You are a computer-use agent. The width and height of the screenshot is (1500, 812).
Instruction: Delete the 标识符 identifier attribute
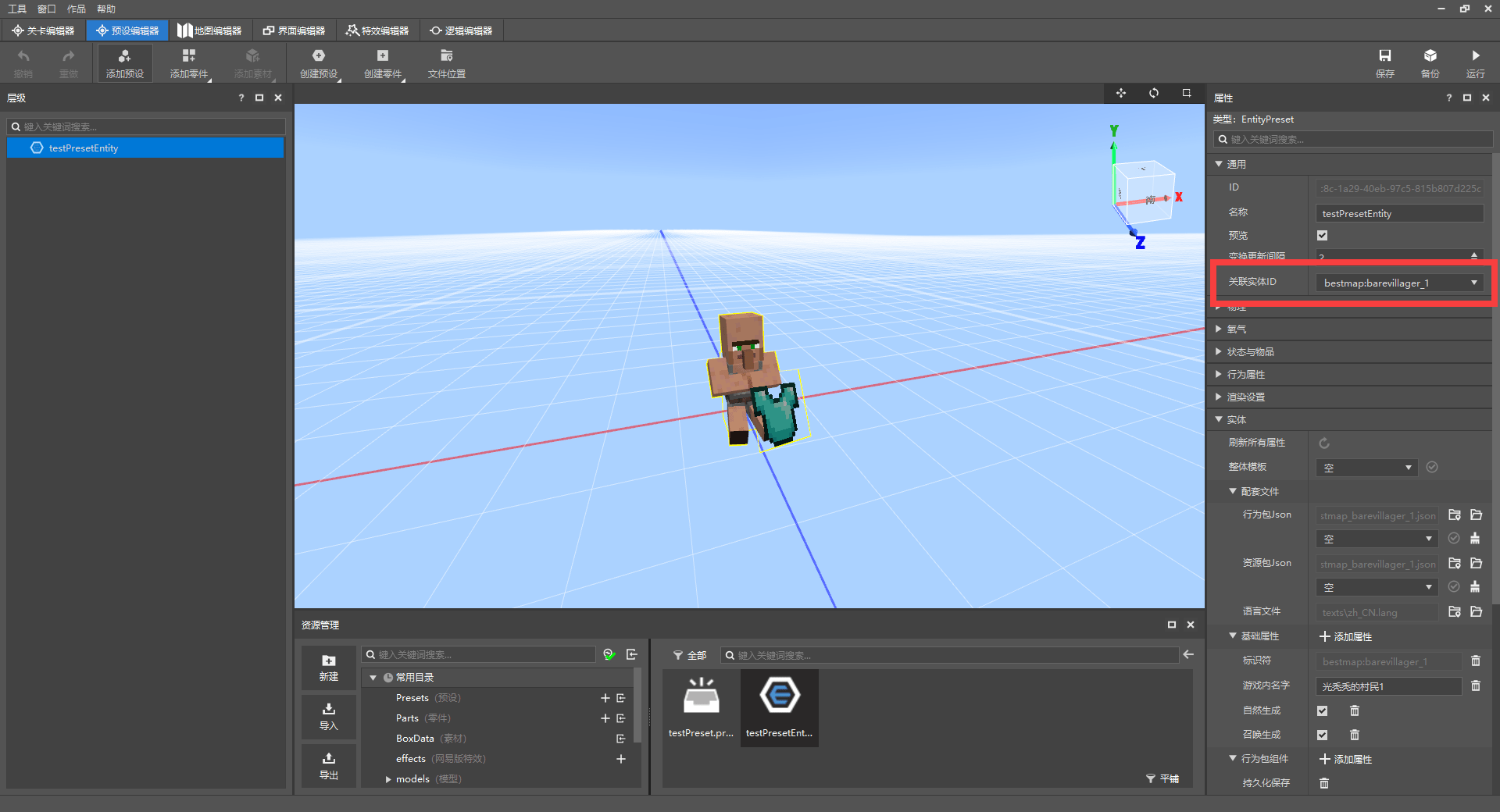pyautogui.click(x=1476, y=661)
